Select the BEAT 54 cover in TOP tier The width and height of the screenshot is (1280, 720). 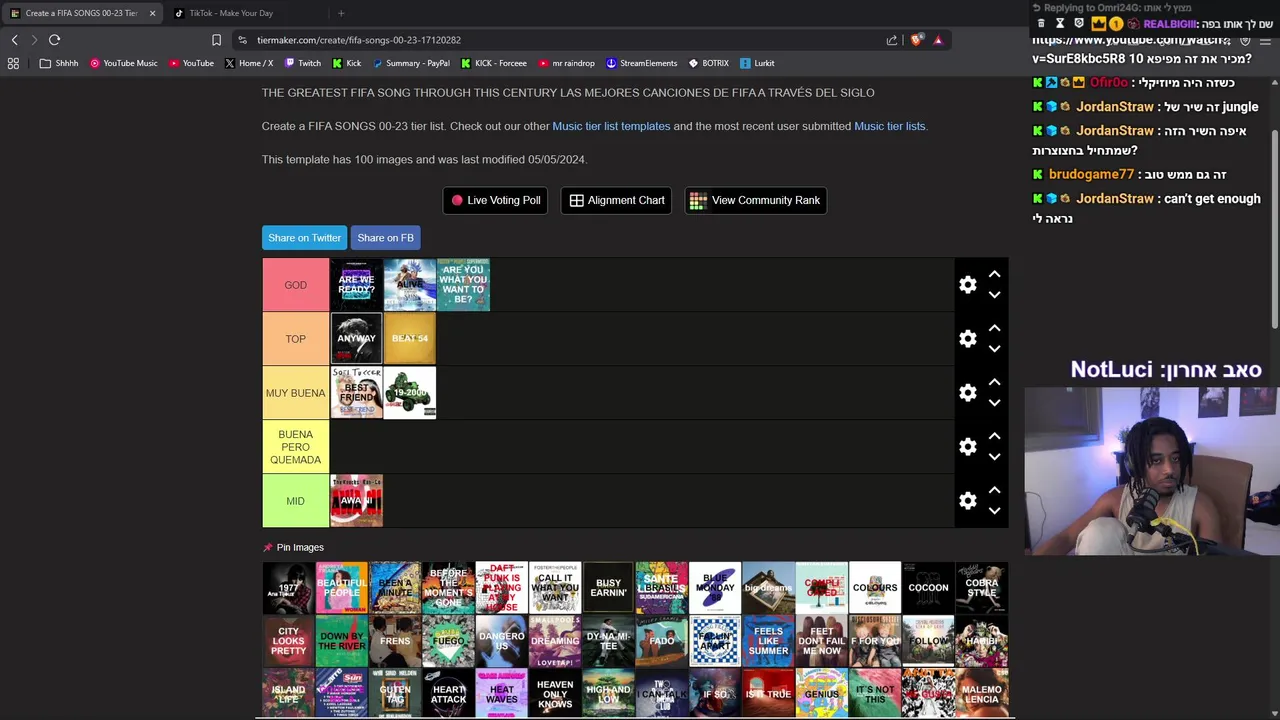pyautogui.click(x=410, y=339)
